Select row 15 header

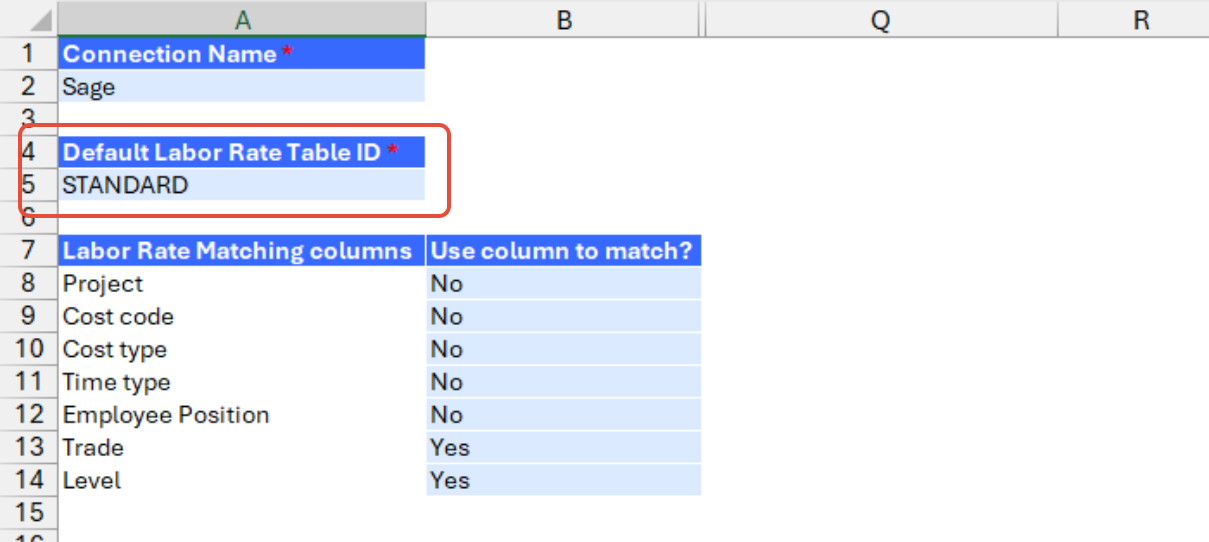28,513
